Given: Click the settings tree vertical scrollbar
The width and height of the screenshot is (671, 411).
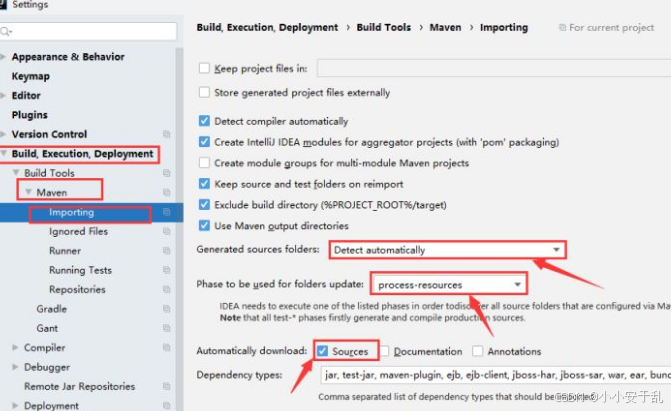Looking at the screenshot, I should [179, 229].
